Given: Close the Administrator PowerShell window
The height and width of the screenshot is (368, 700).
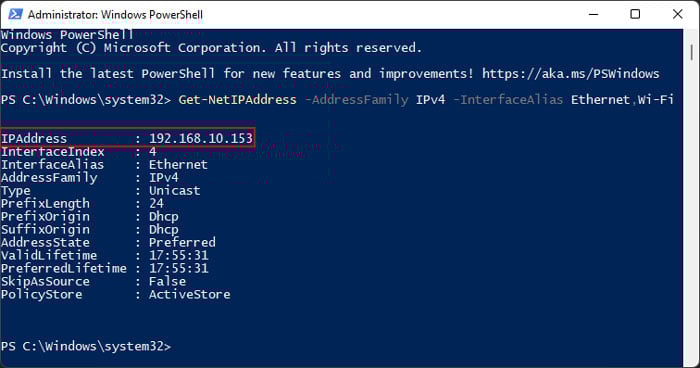Looking at the screenshot, I should (x=677, y=14).
